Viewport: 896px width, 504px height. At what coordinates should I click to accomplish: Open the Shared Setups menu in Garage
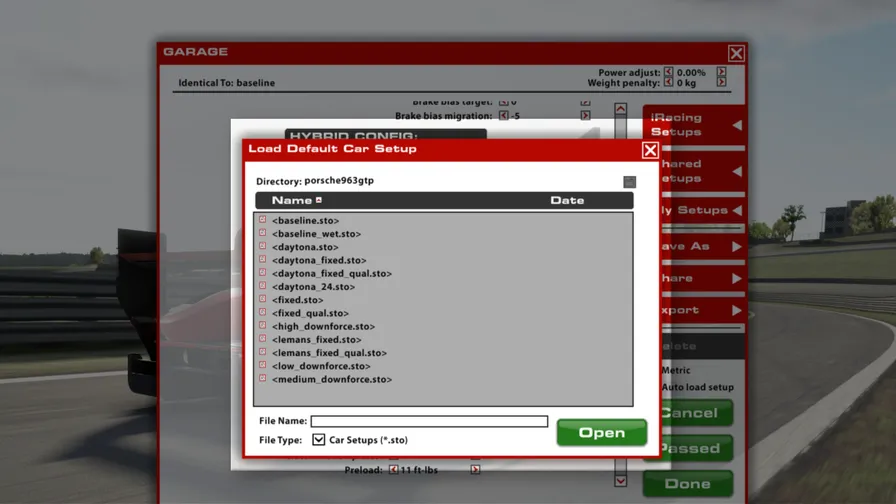pos(703,171)
